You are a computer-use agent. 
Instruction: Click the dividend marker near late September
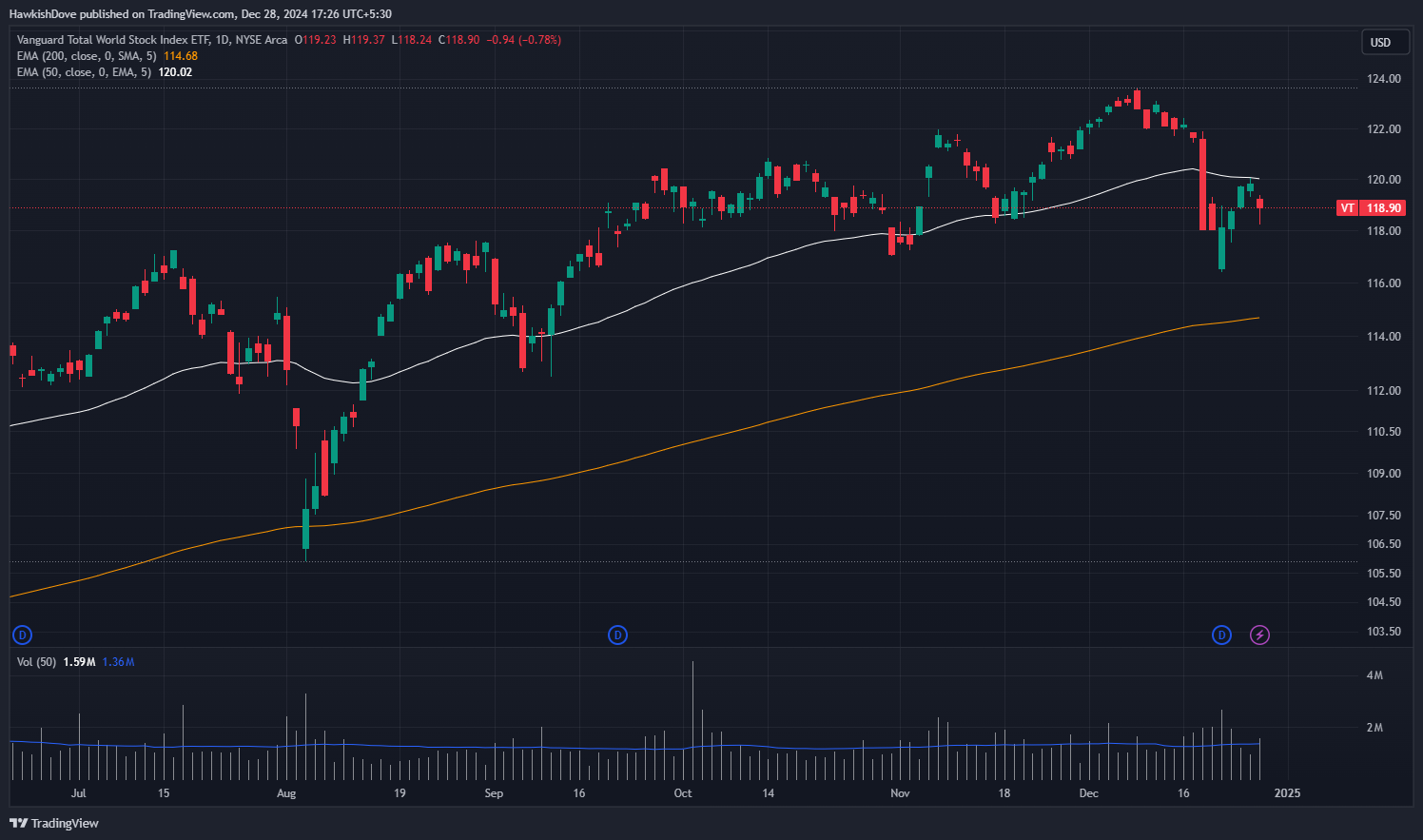coord(617,635)
